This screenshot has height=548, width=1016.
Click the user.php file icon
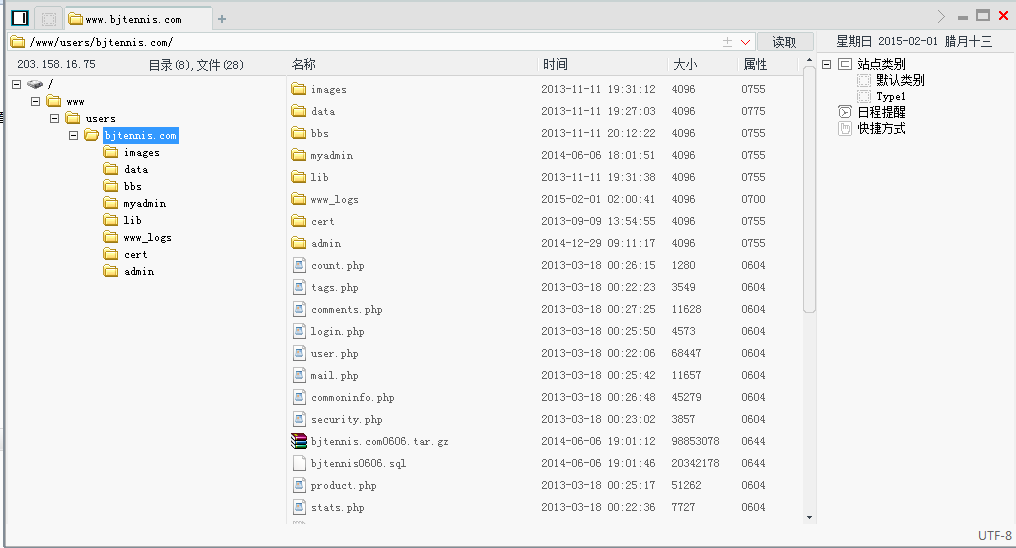pyautogui.click(x=299, y=353)
